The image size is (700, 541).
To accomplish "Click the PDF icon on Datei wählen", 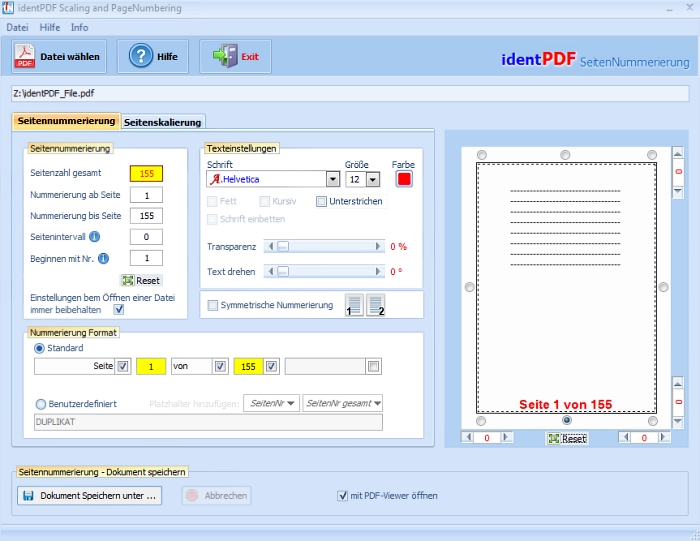I will (x=26, y=57).
